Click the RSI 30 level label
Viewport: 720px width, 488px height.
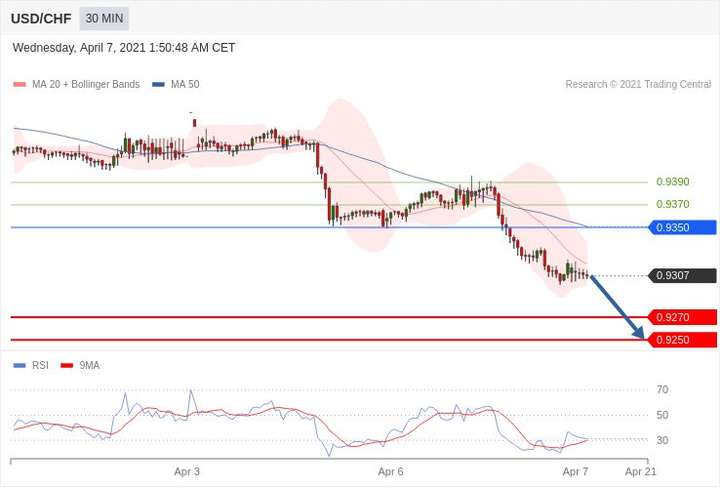pos(662,440)
